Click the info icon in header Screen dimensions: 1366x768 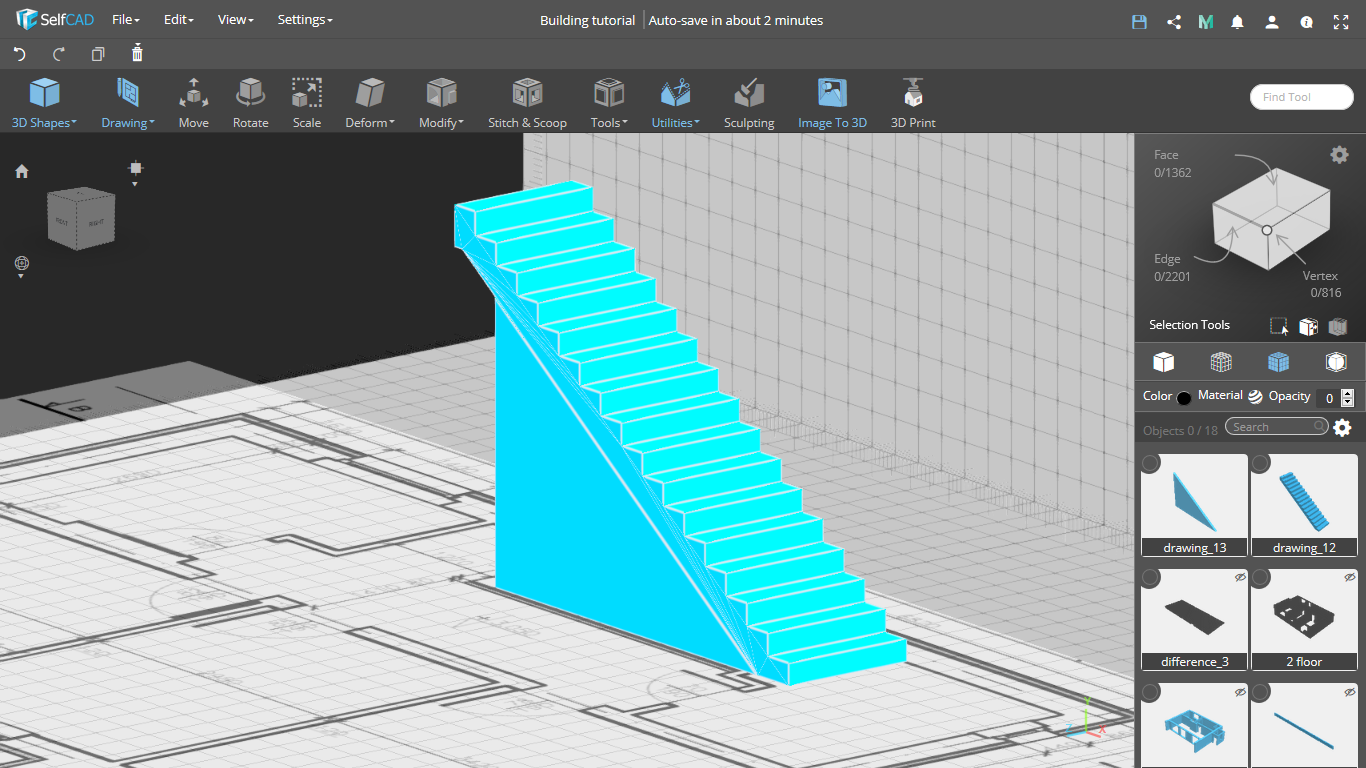point(1306,21)
